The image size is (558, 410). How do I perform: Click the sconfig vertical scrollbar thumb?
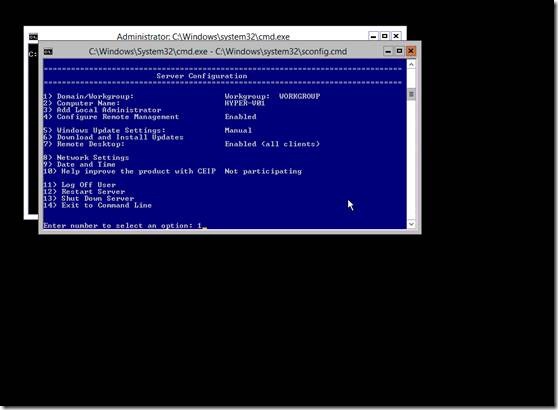[411, 94]
